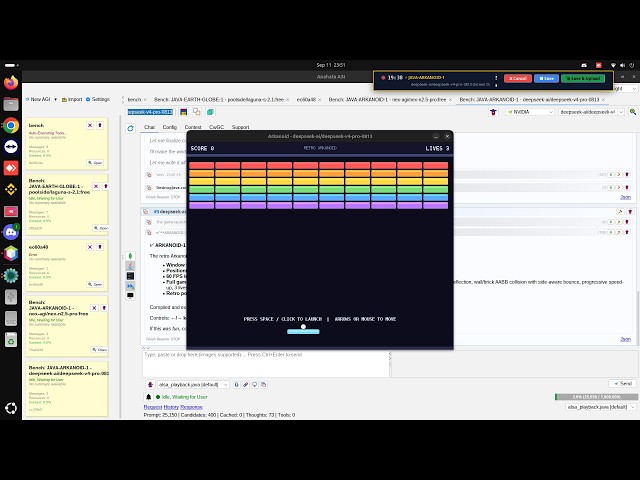
Task: Toggle the fast-forward button in the vertical toolbar
Action: 131,286
